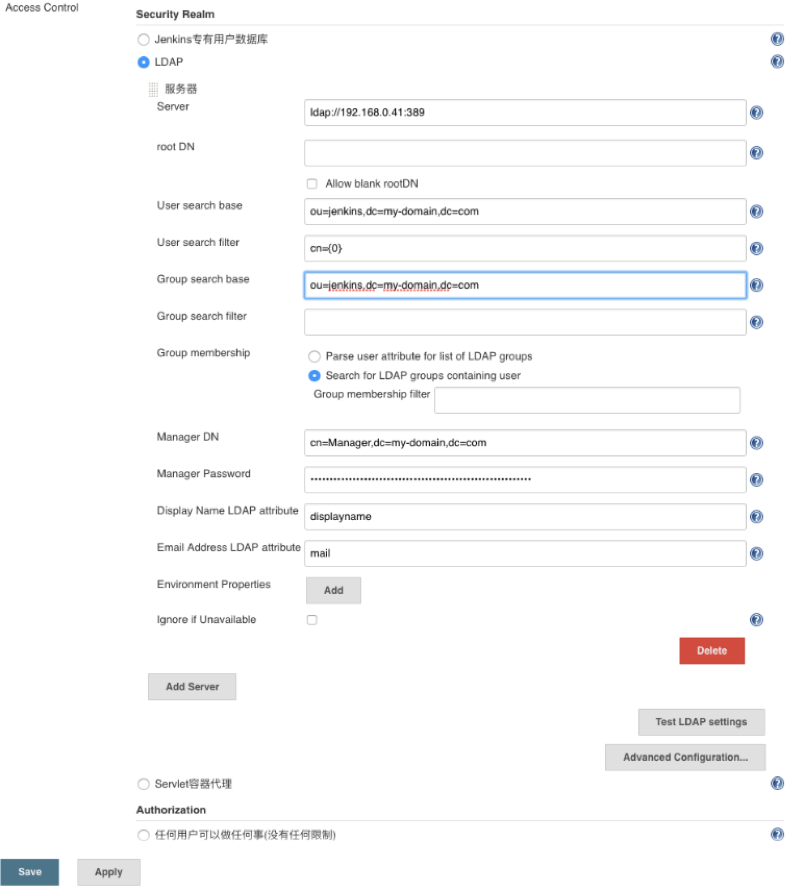Click help icon next to Server field
Viewport: 802px width, 889px height.
pyautogui.click(x=756, y=113)
